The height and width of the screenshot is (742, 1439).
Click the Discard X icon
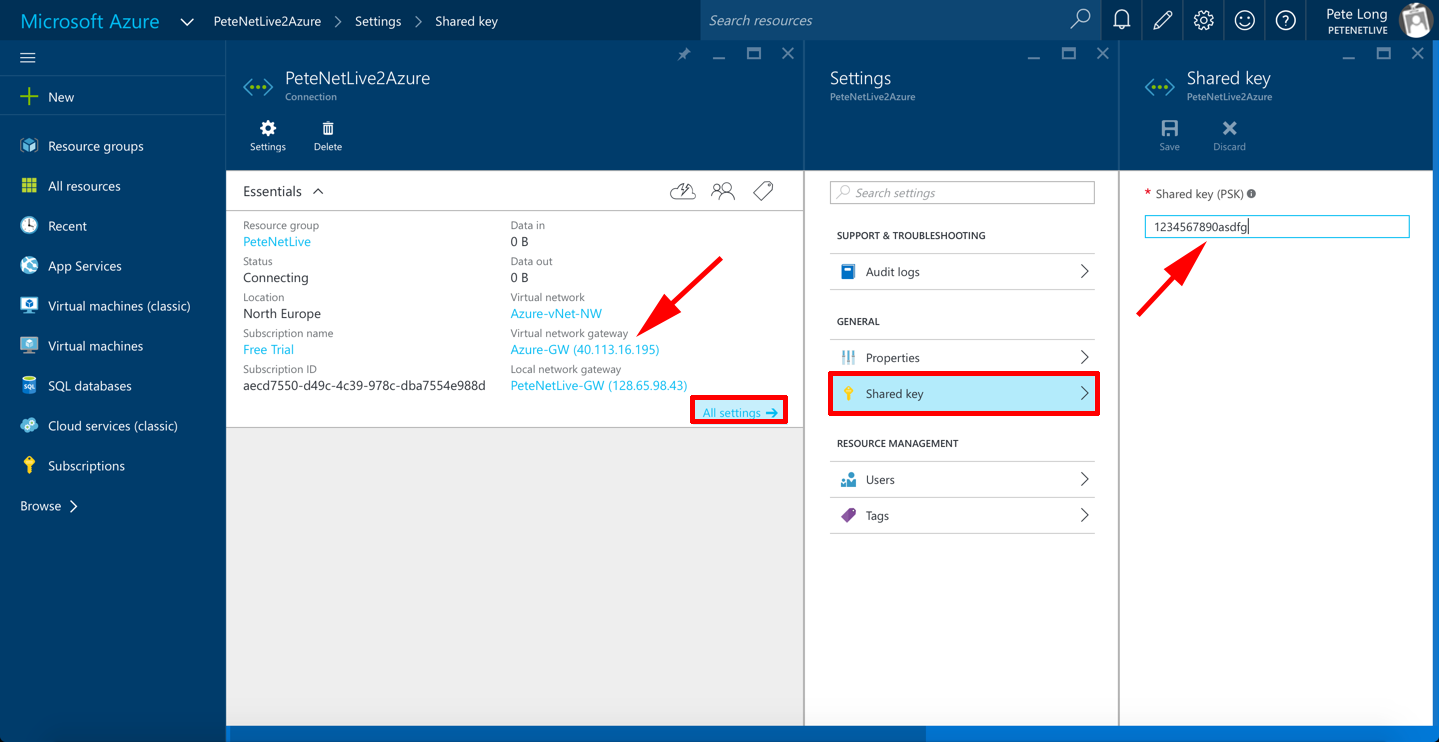pos(1230,136)
